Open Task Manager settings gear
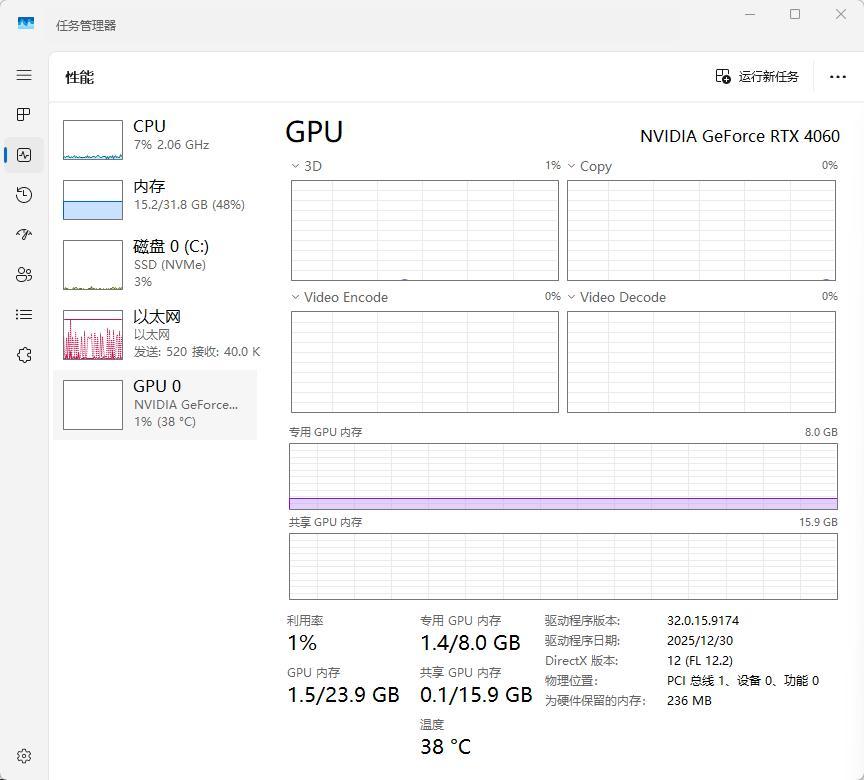 click(24, 756)
